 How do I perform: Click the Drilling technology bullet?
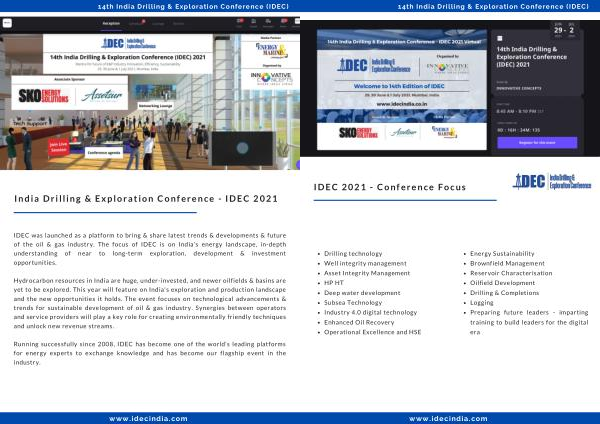tap(353, 254)
